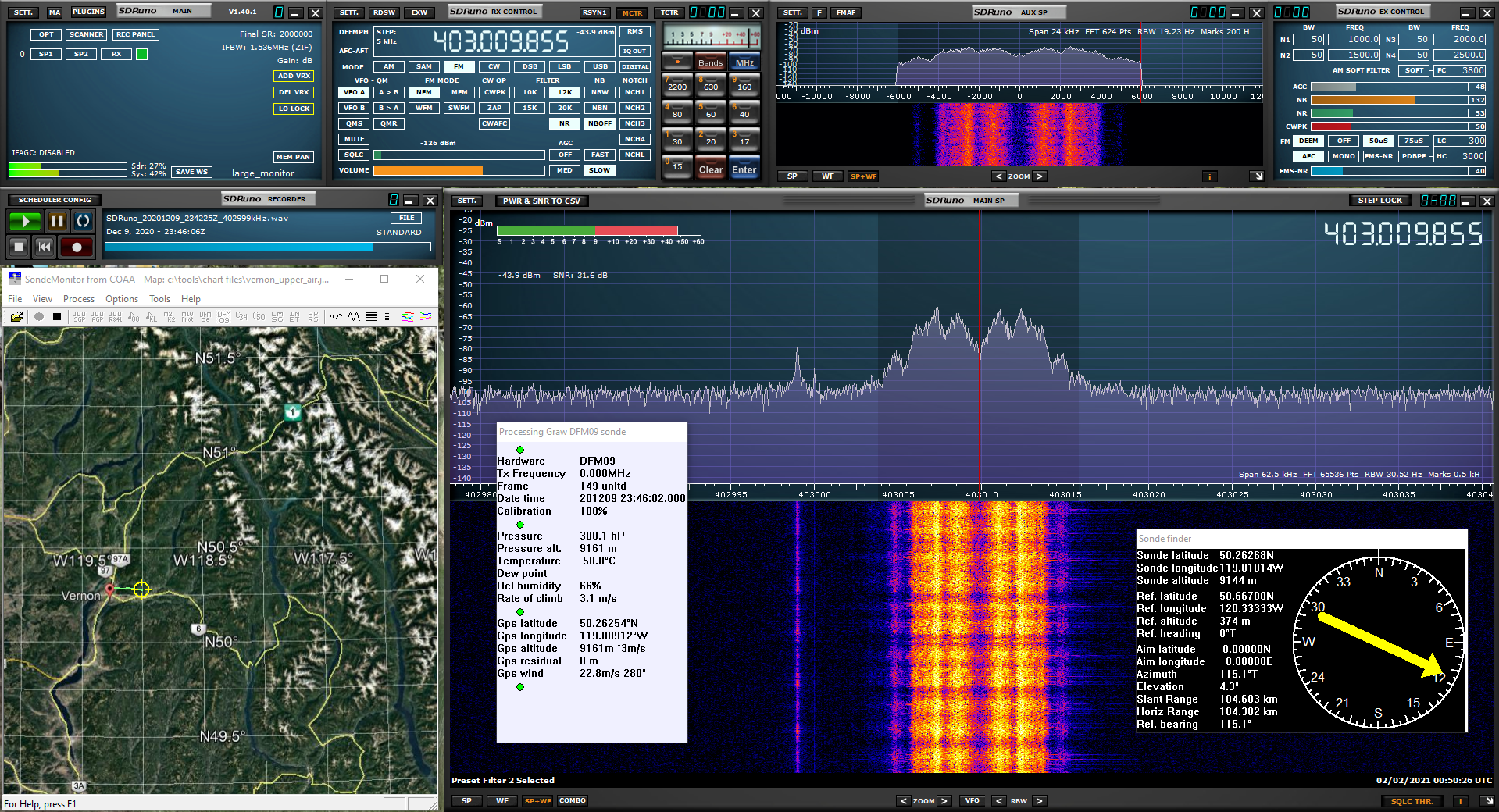Open the Tools menu in SondeMonitor
Image resolution: width=1499 pixels, height=812 pixels.
click(x=159, y=299)
